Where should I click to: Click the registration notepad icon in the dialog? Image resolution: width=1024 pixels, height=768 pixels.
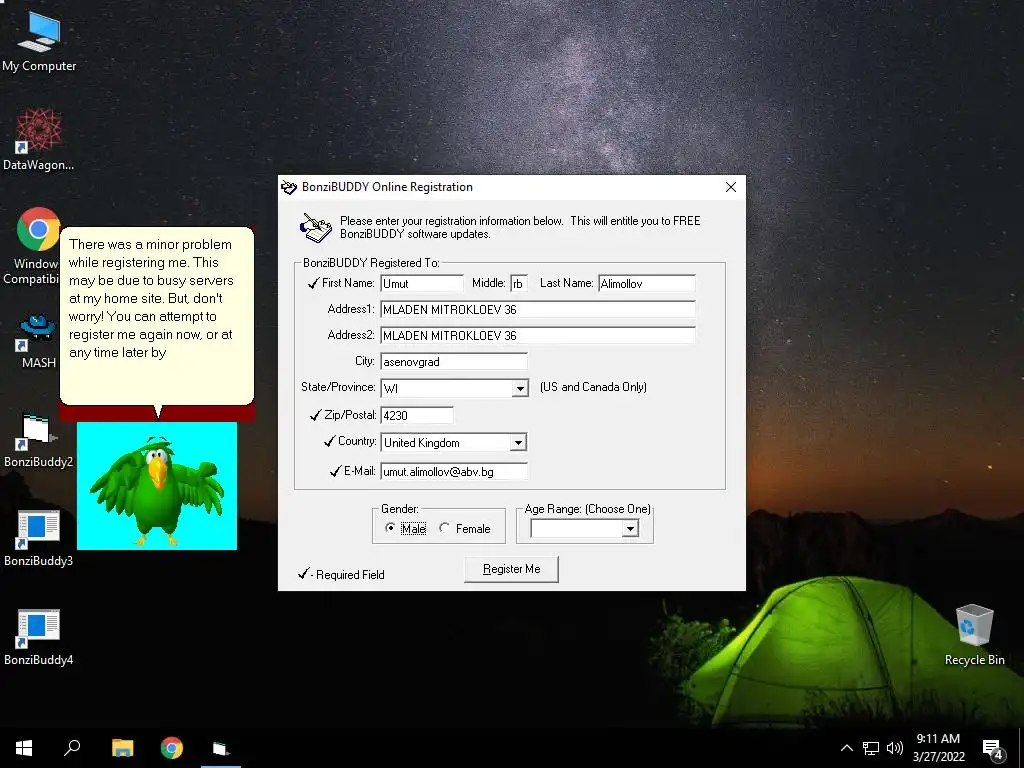pyautogui.click(x=316, y=228)
